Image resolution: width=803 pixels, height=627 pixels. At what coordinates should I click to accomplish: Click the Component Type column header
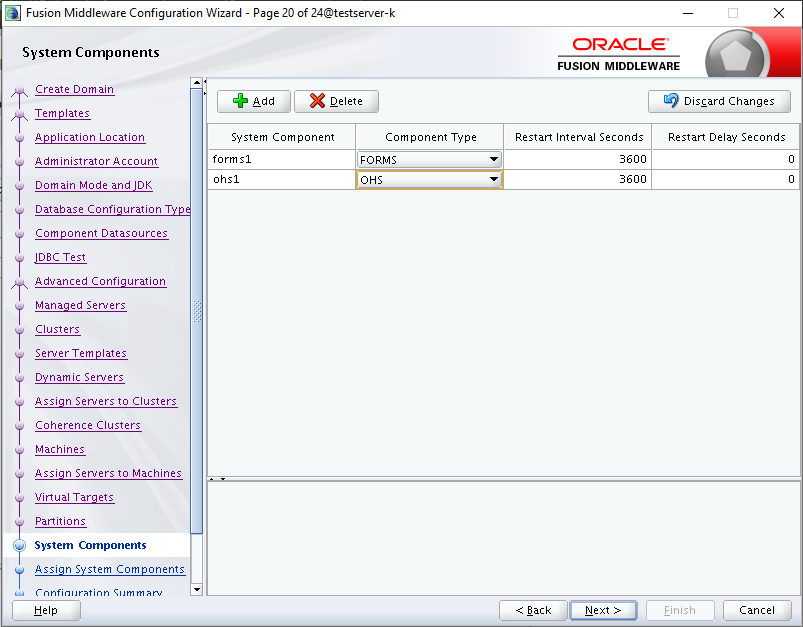pos(430,137)
